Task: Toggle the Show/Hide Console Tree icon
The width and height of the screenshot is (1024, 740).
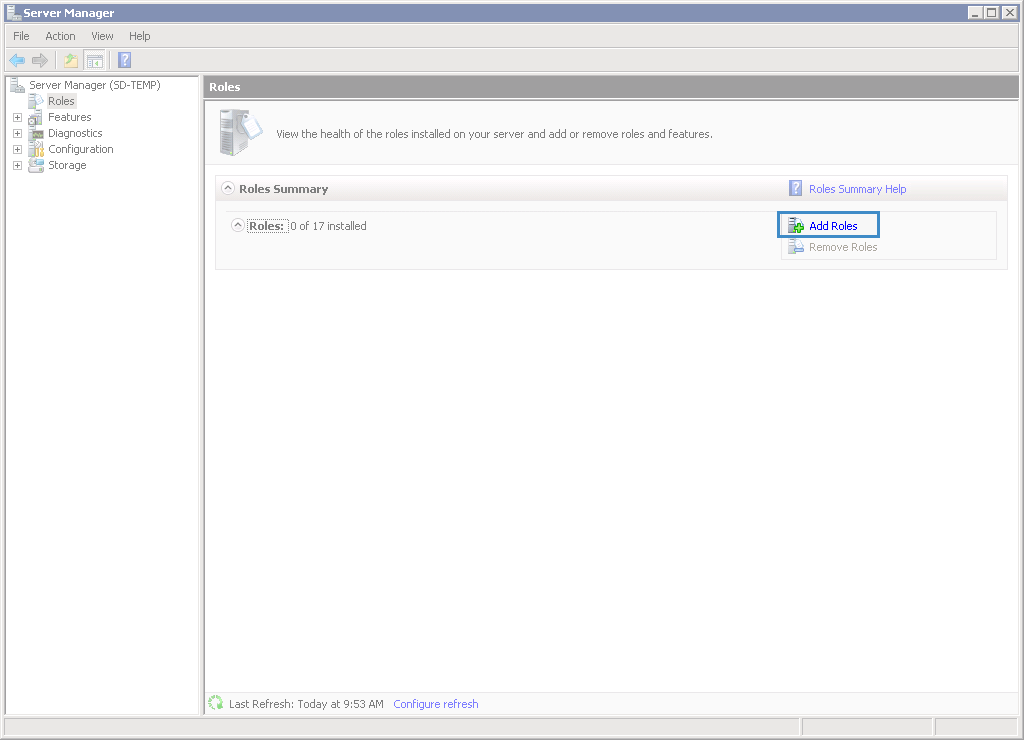Action: click(x=94, y=60)
